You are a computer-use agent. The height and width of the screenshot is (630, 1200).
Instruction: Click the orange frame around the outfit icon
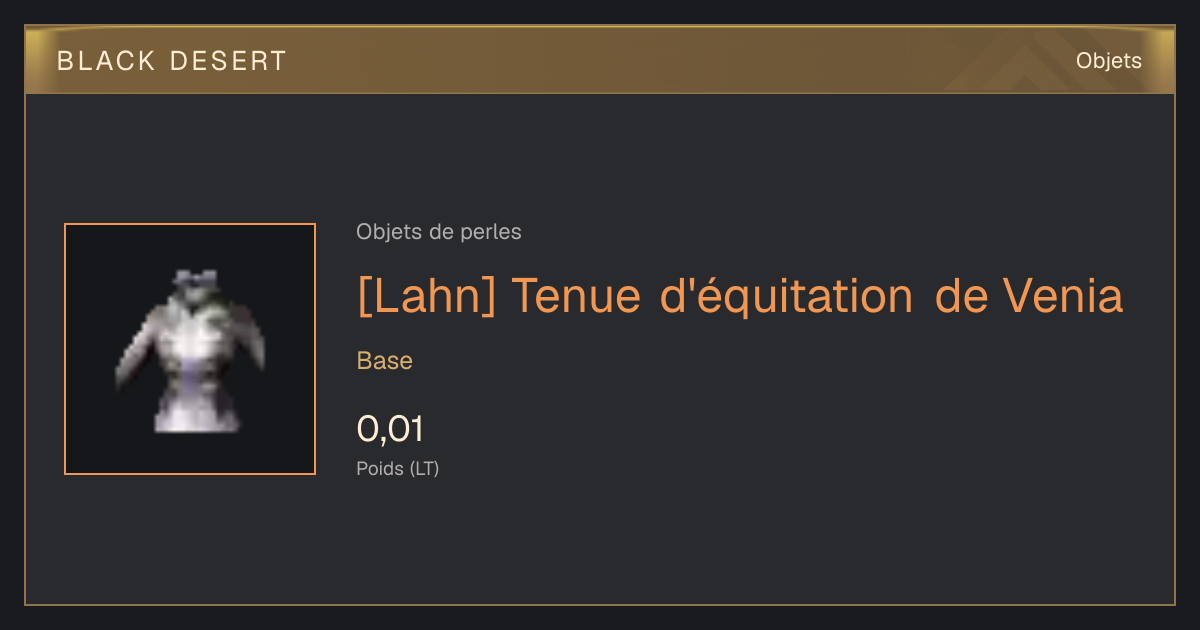(x=190, y=349)
